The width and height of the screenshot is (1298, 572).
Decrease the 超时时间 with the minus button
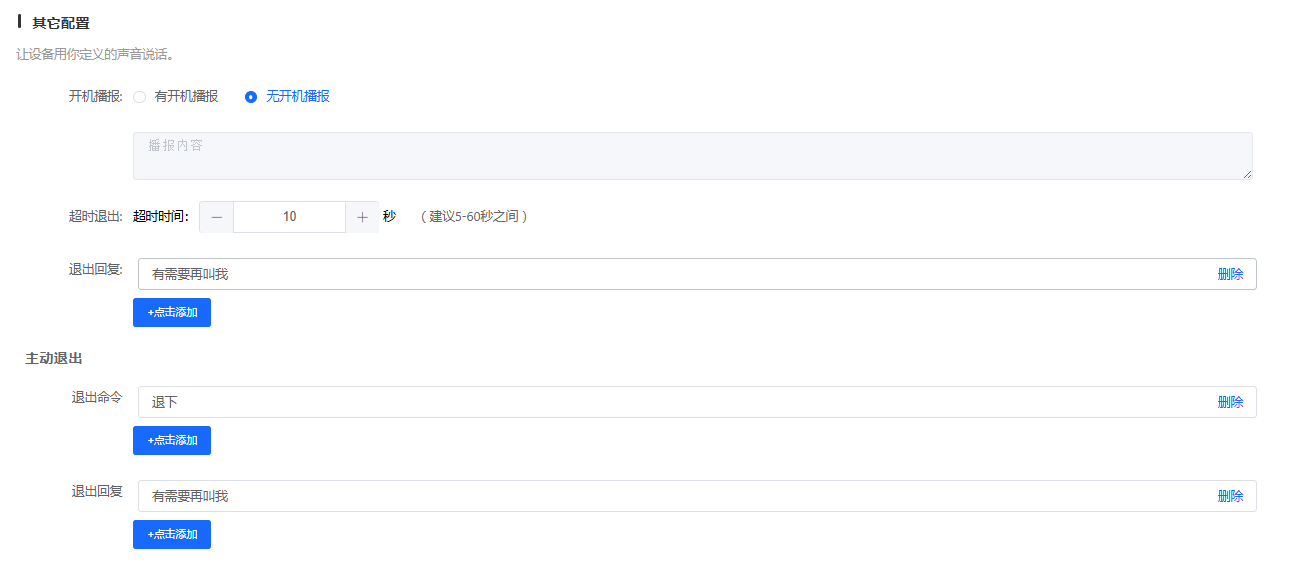[x=217, y=217]
